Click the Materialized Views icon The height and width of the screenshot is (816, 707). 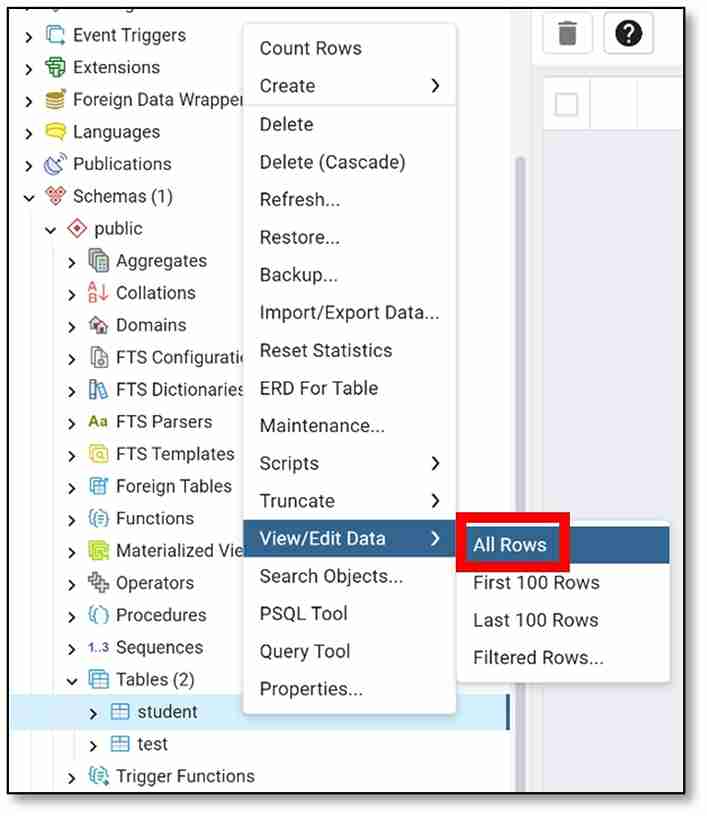[98, 551]
